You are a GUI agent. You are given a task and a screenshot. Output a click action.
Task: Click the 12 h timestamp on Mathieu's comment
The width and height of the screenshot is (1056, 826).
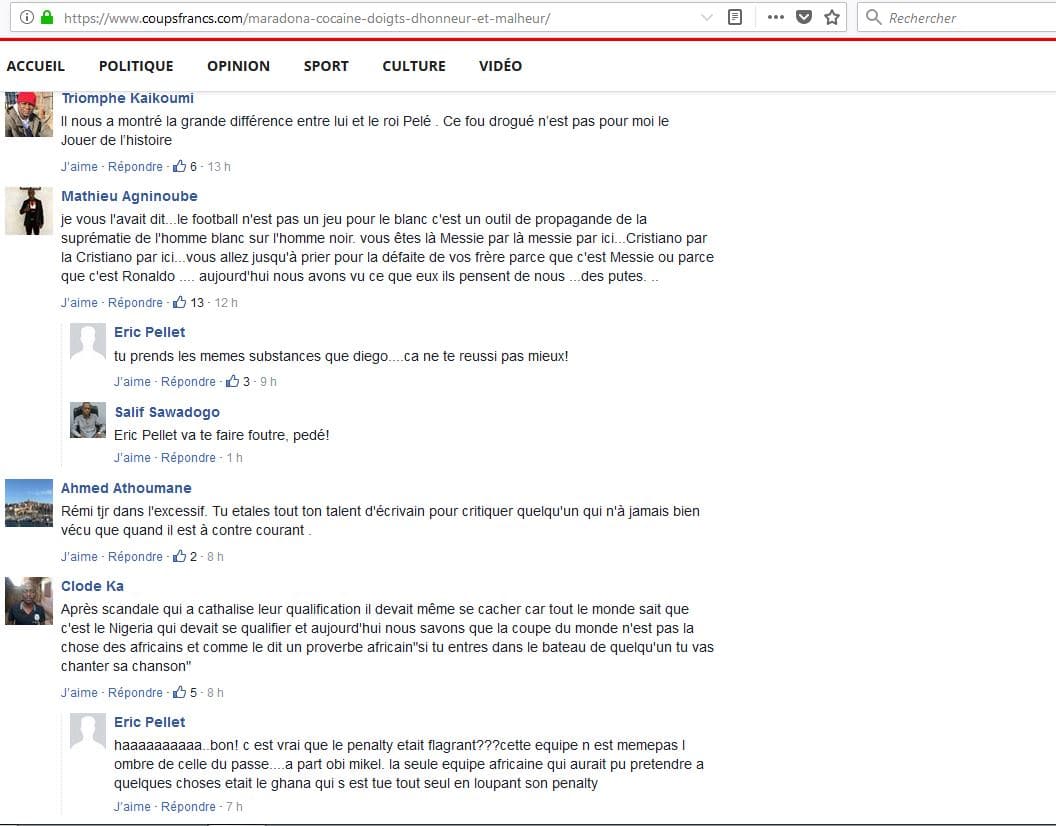(226, 303)
